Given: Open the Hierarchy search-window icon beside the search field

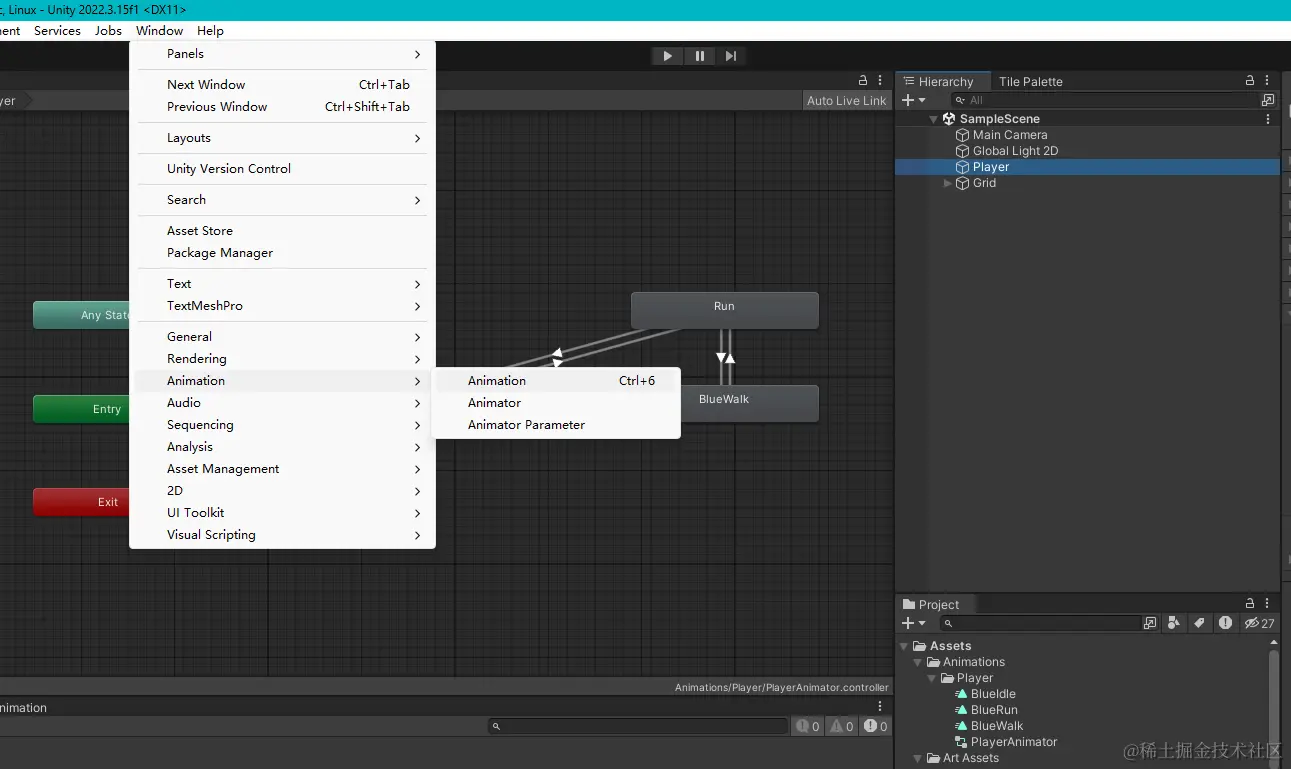Looking at the screenshot, I should pos(1268,100).
